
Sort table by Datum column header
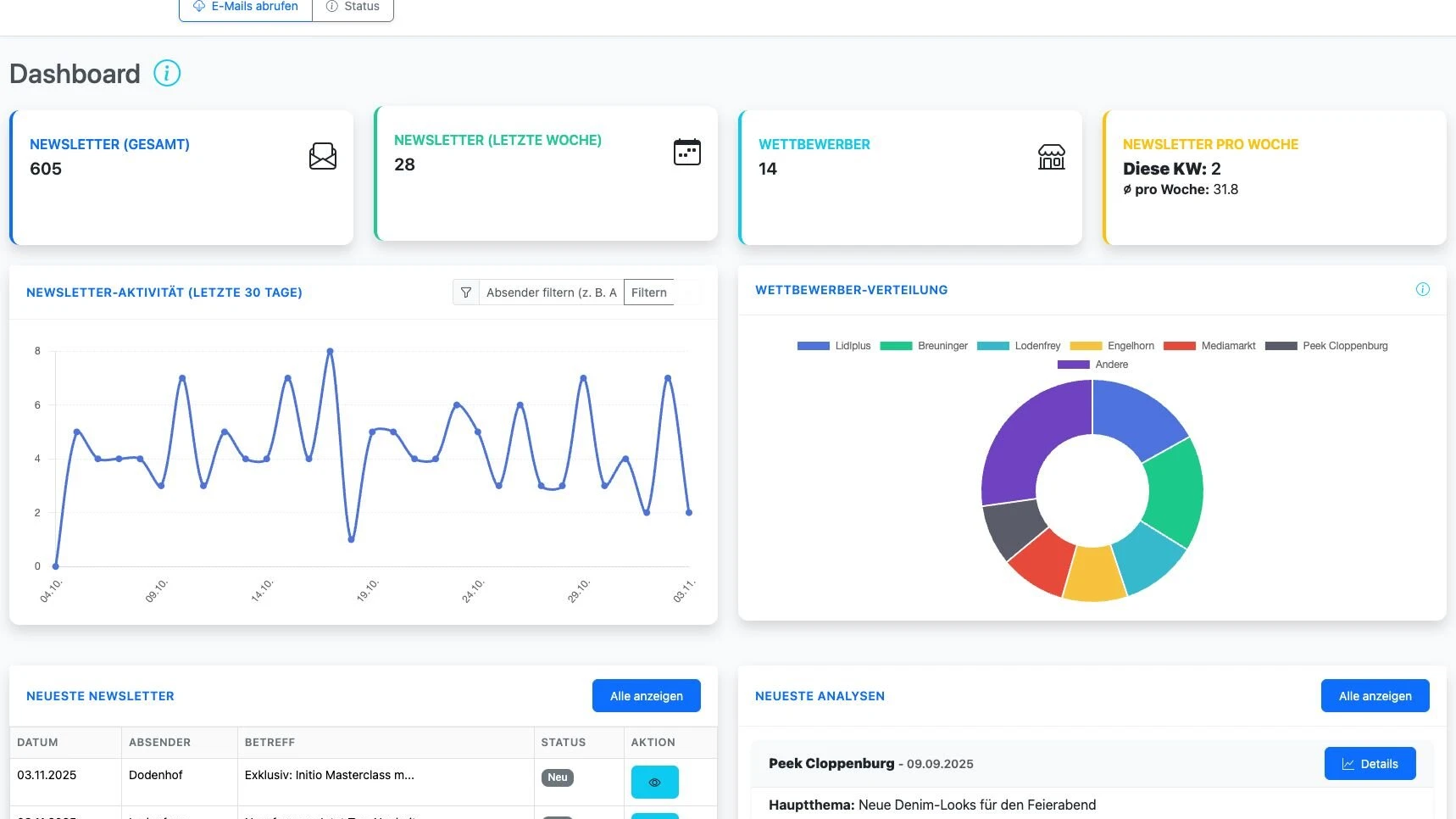pos(38,743)
